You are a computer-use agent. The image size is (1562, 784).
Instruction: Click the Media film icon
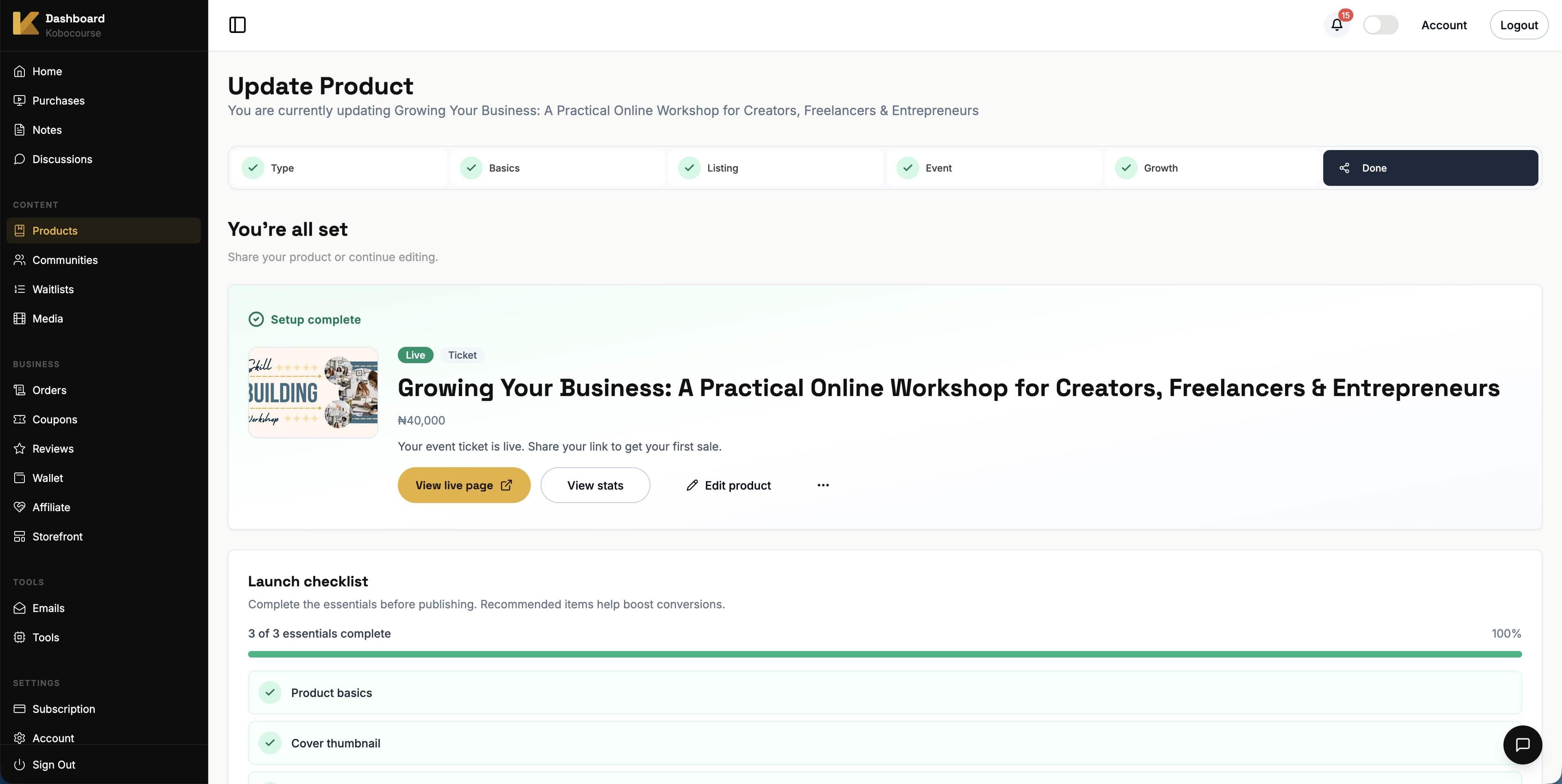20,318
